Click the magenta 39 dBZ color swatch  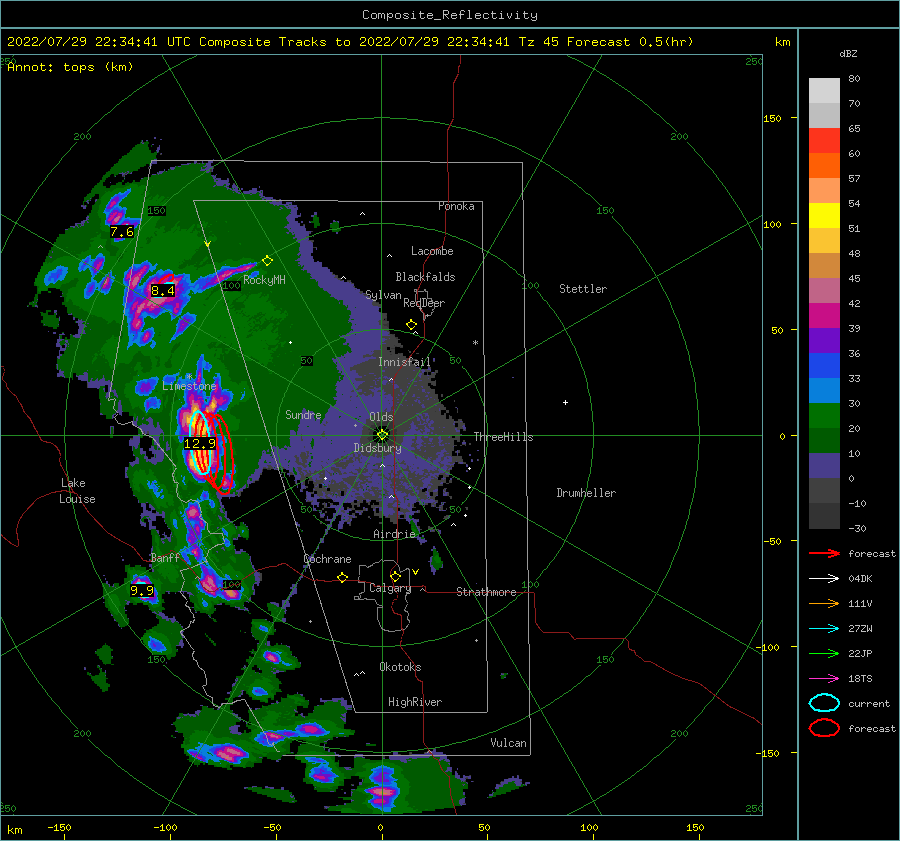pyautogui.click(x=824, y=315)
